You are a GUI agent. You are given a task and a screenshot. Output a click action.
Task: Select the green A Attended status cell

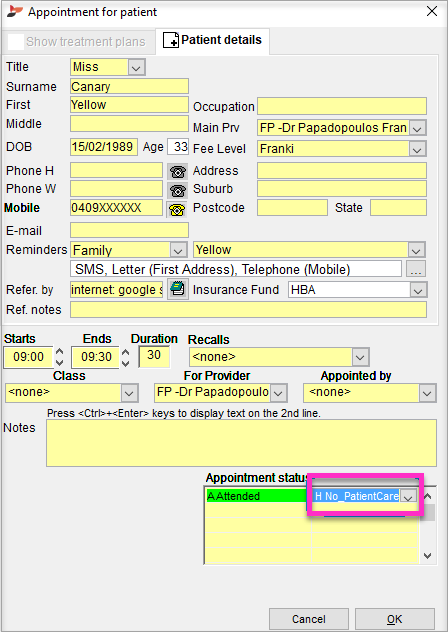(x=258, y=496)
